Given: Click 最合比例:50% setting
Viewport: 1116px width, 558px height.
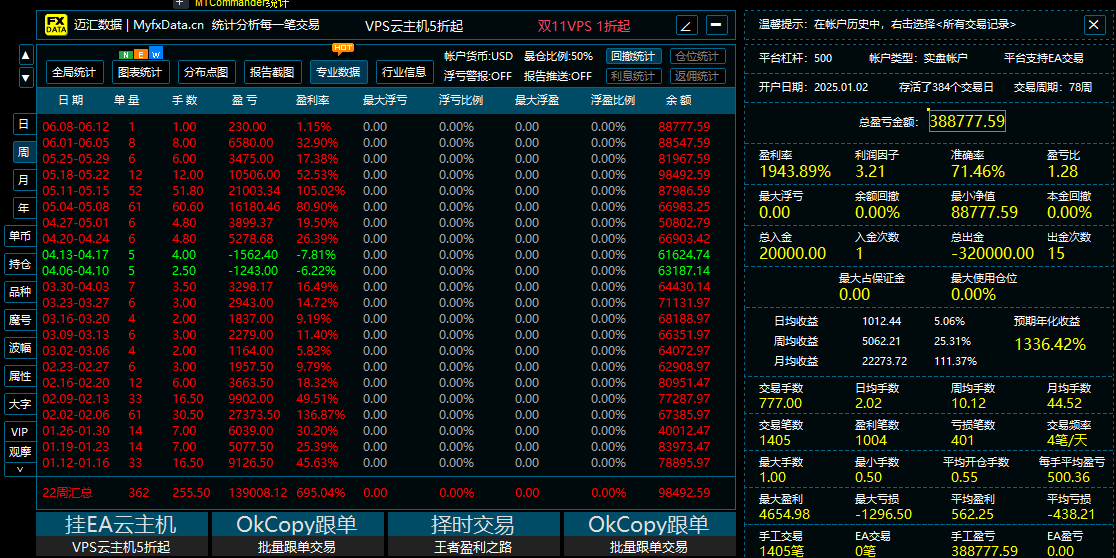Looking at the screenshot, I should [559, 56].
